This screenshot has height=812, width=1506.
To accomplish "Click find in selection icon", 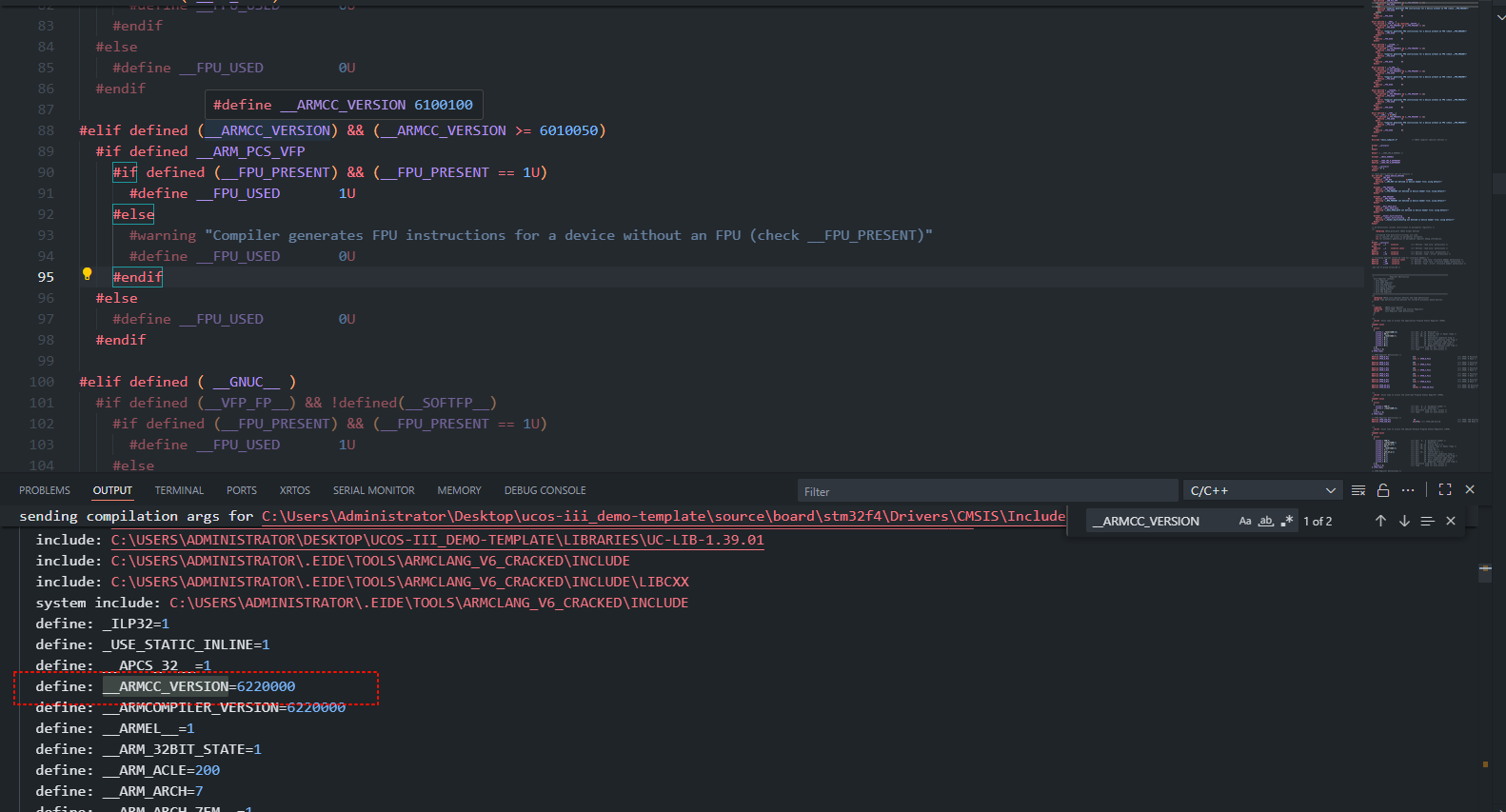I will [1427, 521].
